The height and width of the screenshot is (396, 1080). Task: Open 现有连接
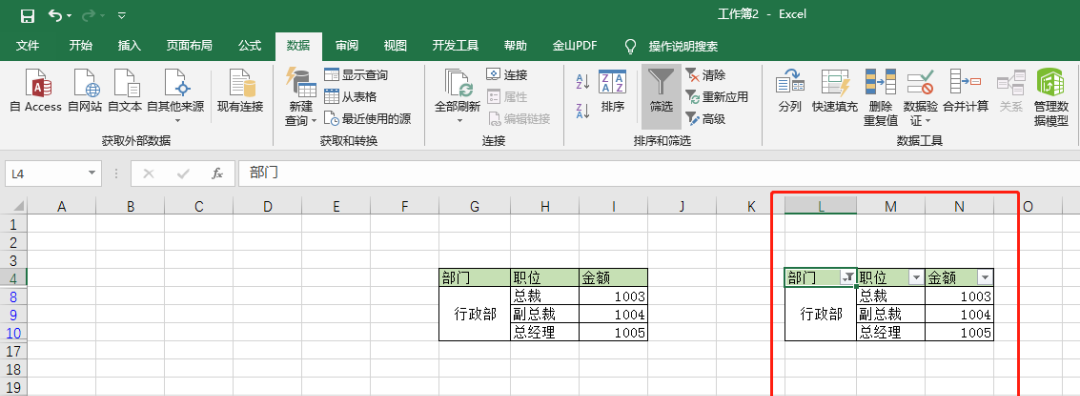click(x=240, y=91)
